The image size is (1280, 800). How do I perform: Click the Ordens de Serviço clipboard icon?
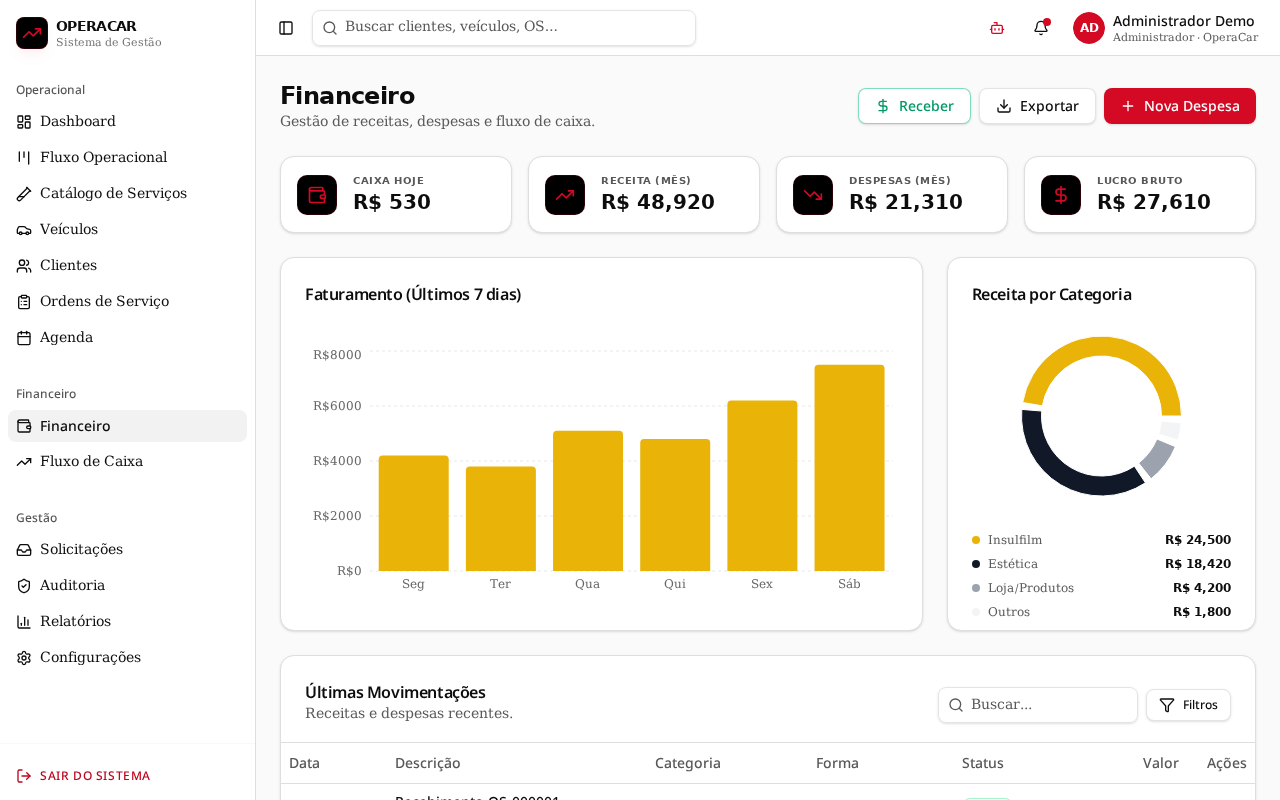(24, 302)
